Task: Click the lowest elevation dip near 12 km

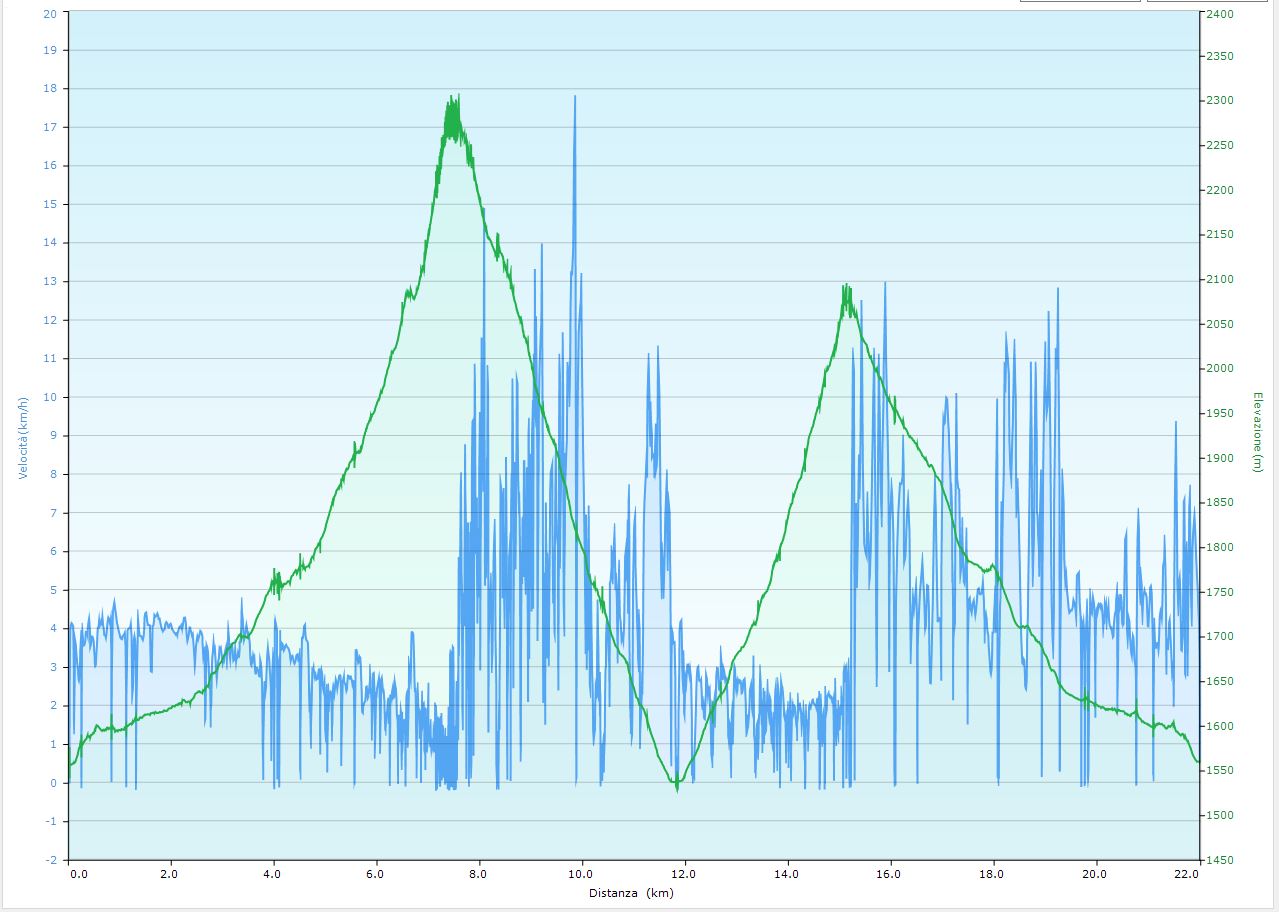Action: pyautogui.click(x=677, y=788)
